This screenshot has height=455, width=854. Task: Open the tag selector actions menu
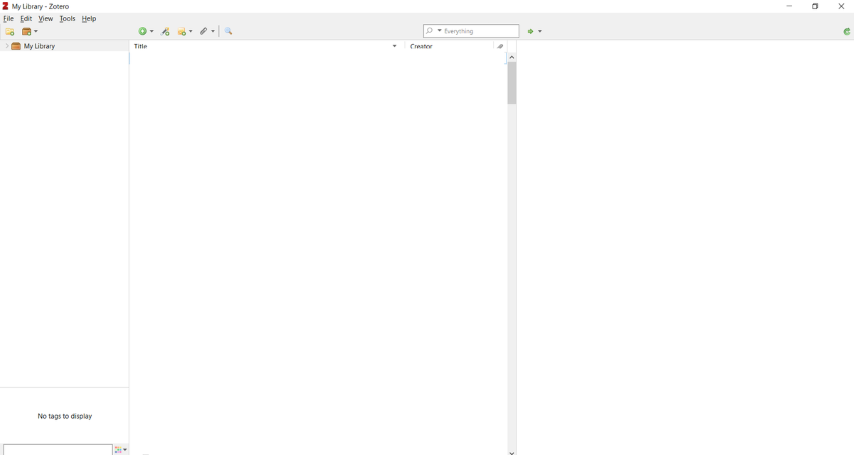point(121,450)
